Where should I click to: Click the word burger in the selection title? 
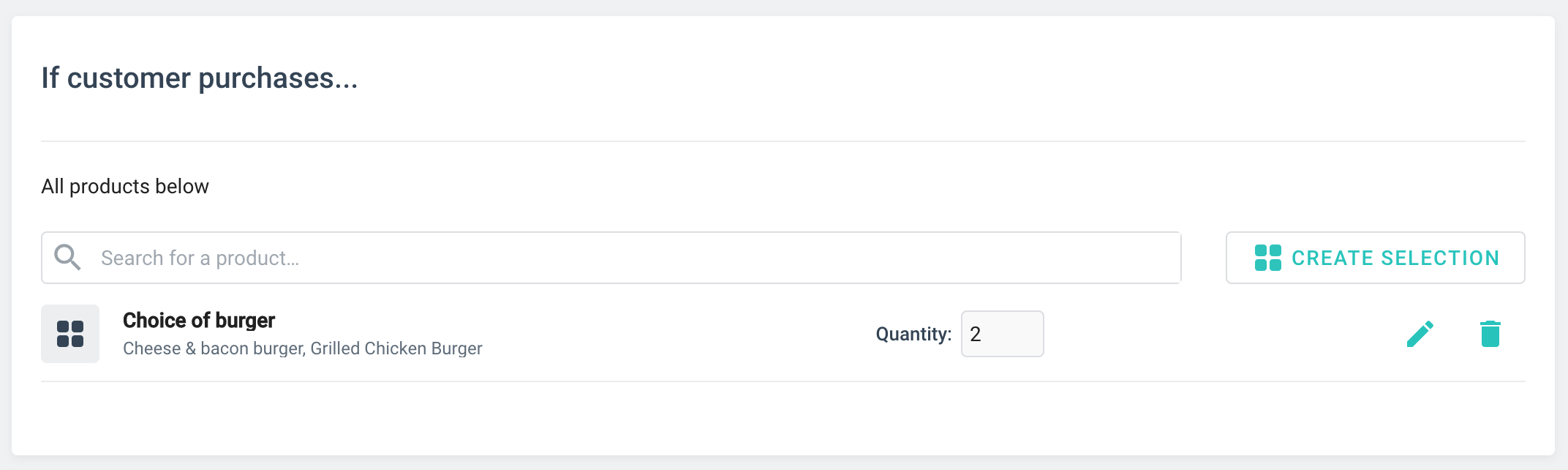246,321
